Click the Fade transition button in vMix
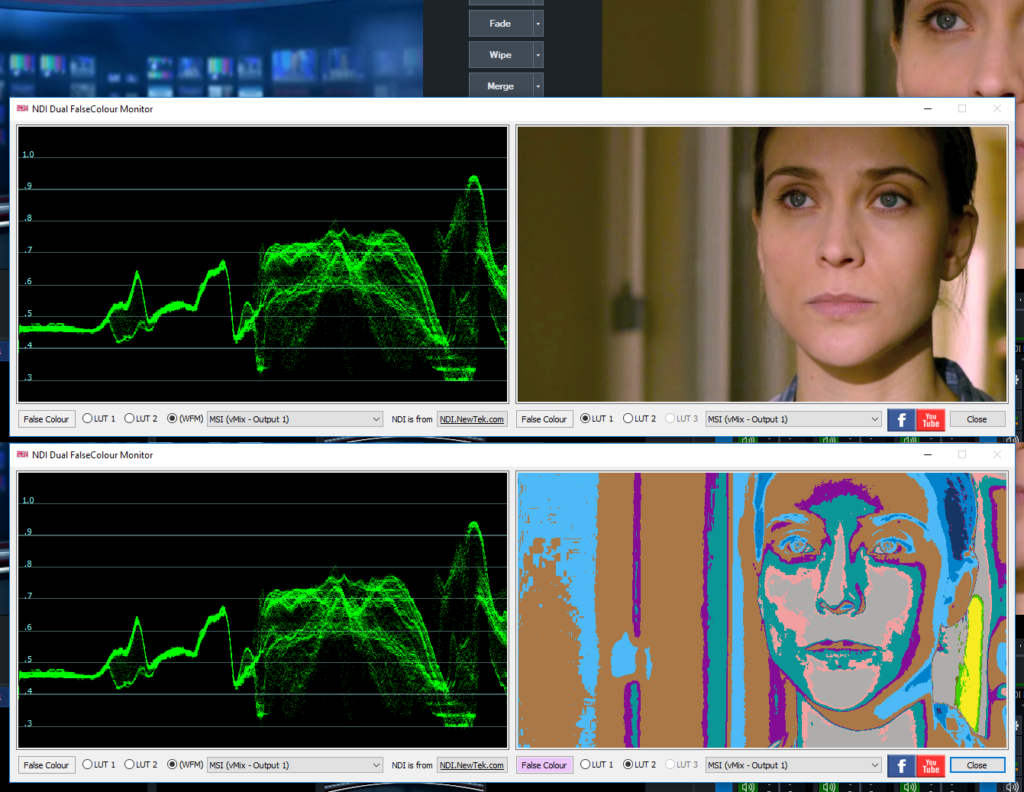 tap(501, 24)
